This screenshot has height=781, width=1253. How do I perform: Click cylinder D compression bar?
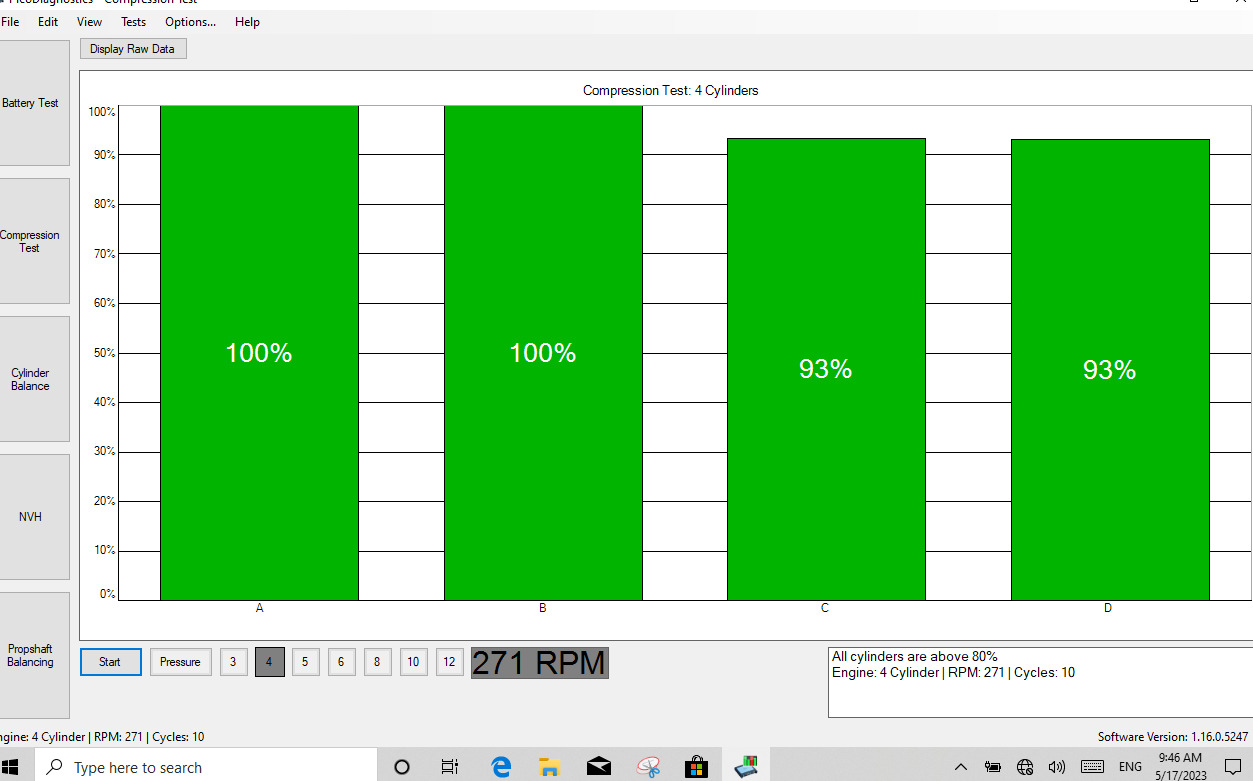point(1110,370)
